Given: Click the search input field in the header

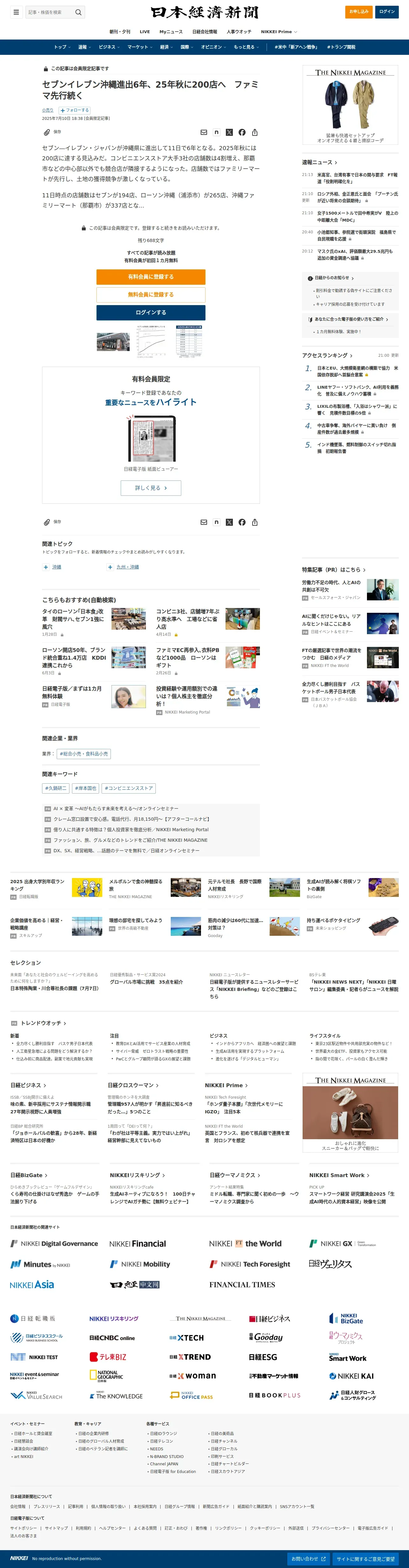Looking at the screenshot, I should (49, 12).
